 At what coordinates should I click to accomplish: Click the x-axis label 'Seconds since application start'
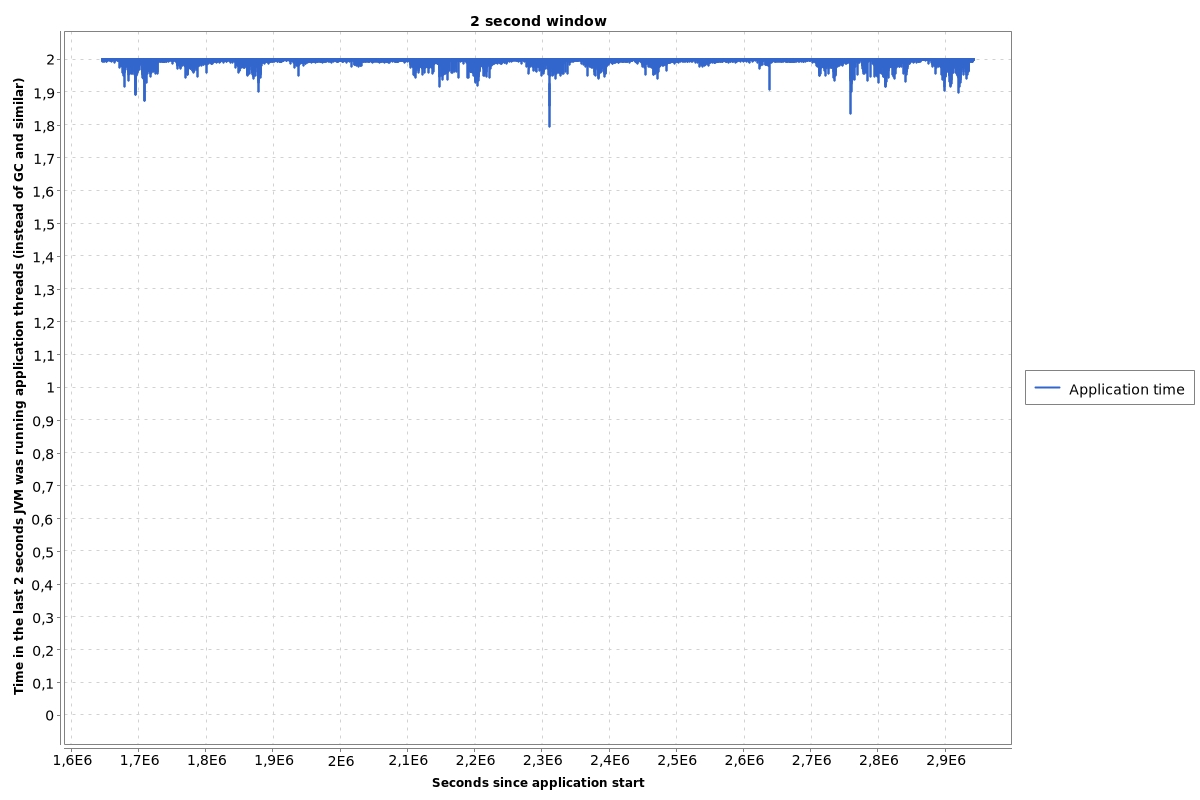tap(538, 783)
